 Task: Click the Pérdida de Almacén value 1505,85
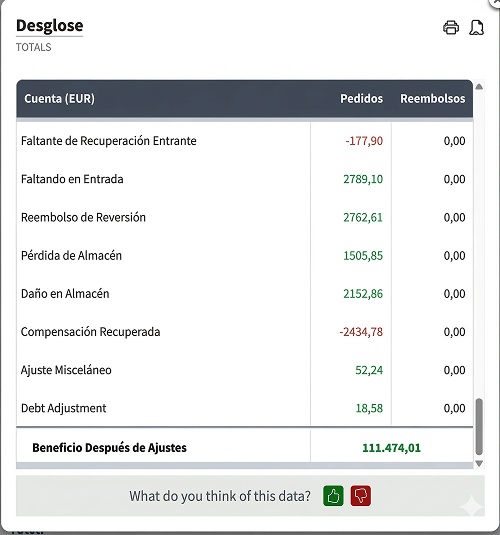[x=363, y=256]
